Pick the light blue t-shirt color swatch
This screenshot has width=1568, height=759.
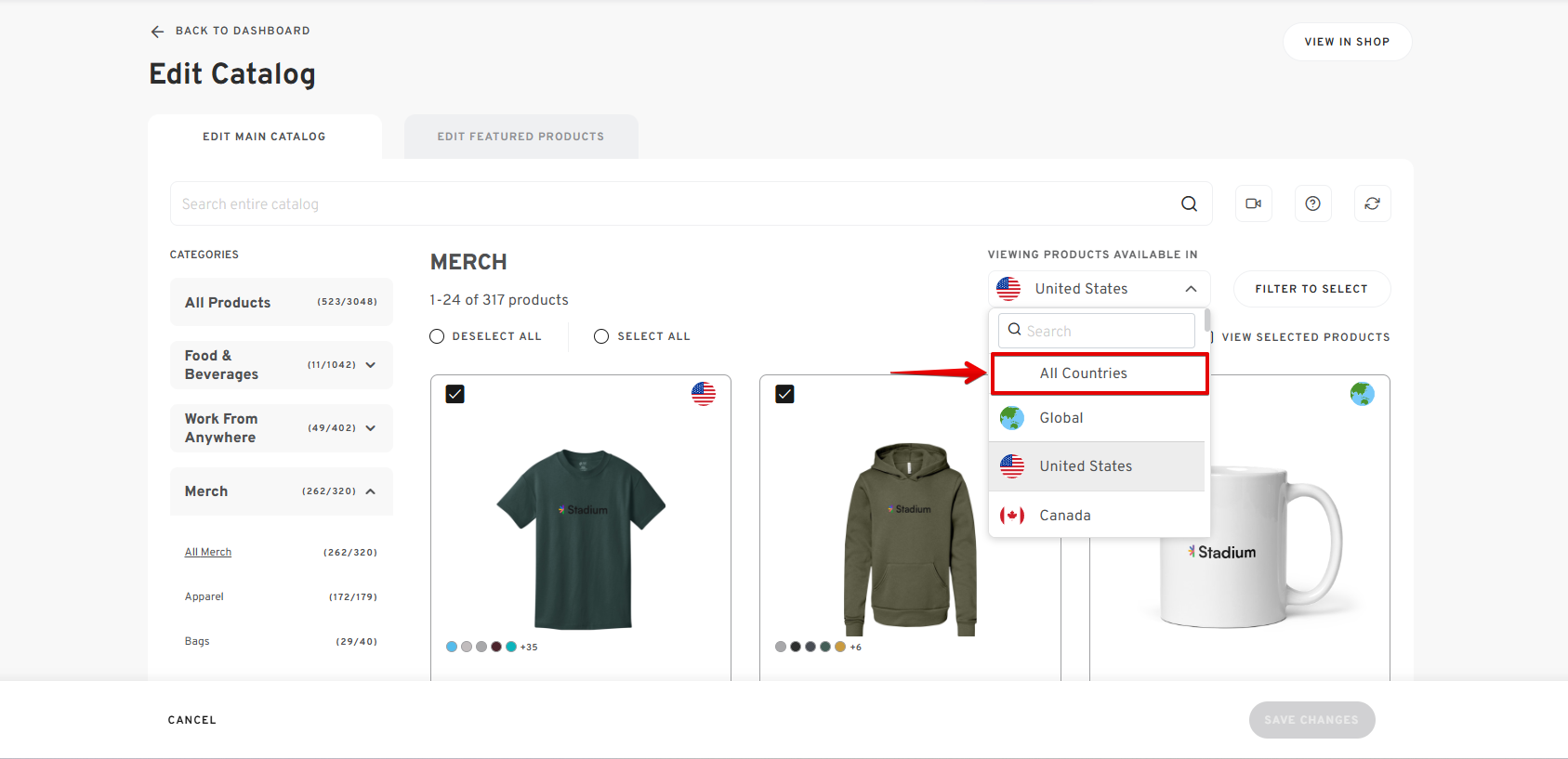pos(452,647)
